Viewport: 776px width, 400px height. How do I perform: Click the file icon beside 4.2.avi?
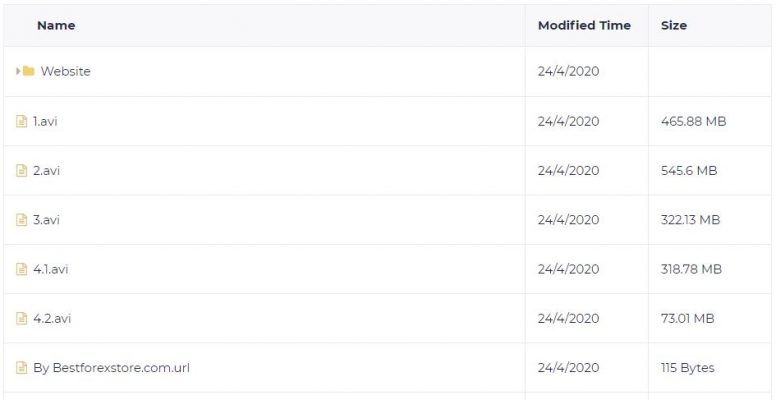point(21,318)
